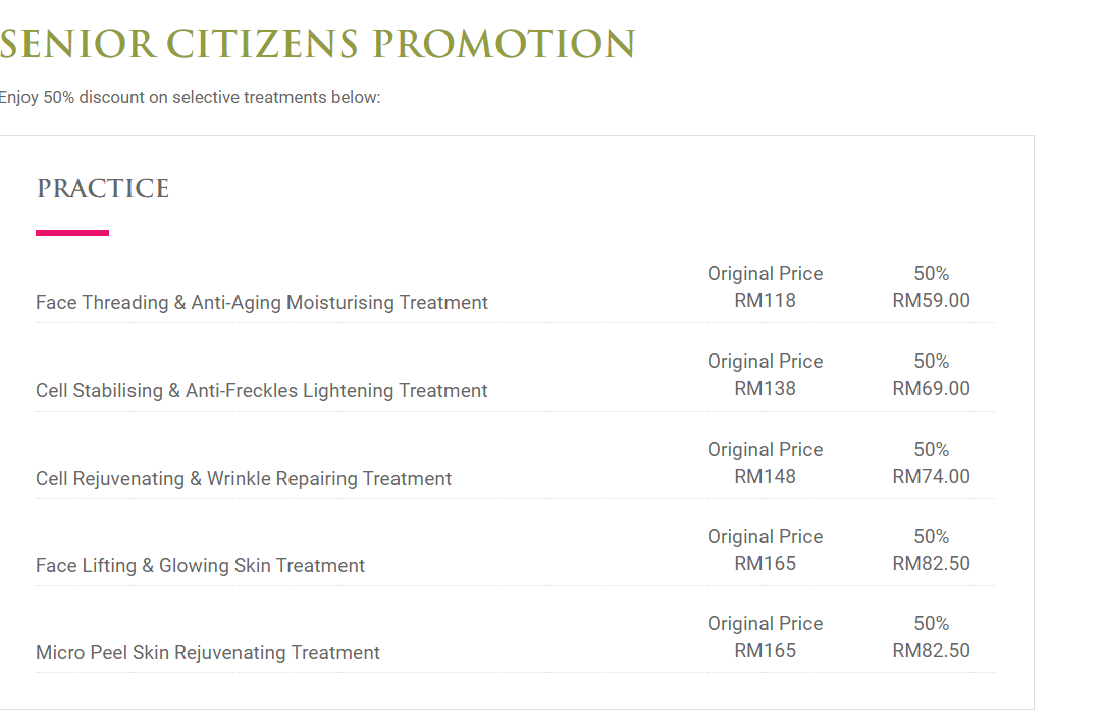Click Cell Stabilising & Anti-Freckles Lightening Treatment

tap(261, 390)
